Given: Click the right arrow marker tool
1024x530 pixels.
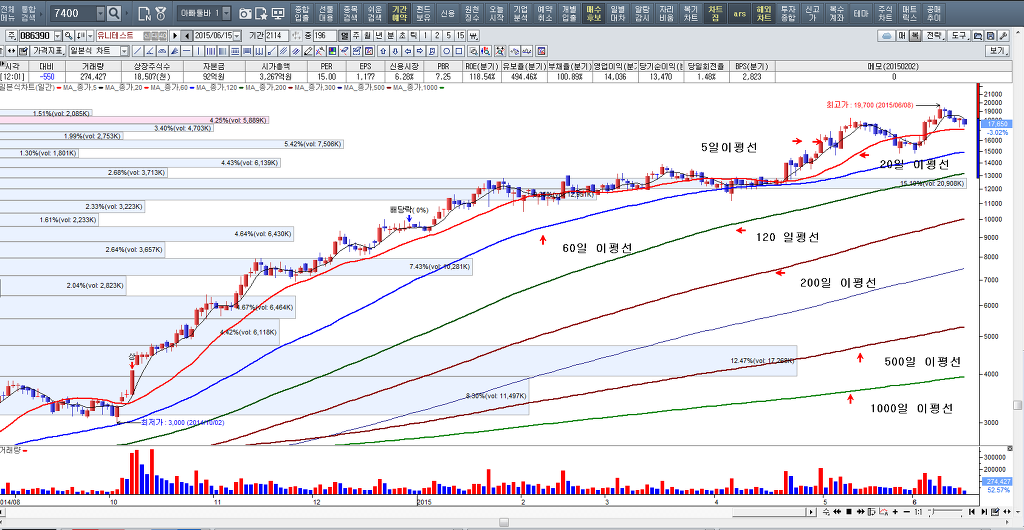Looking at the screenshot, I should coord(420,50).
